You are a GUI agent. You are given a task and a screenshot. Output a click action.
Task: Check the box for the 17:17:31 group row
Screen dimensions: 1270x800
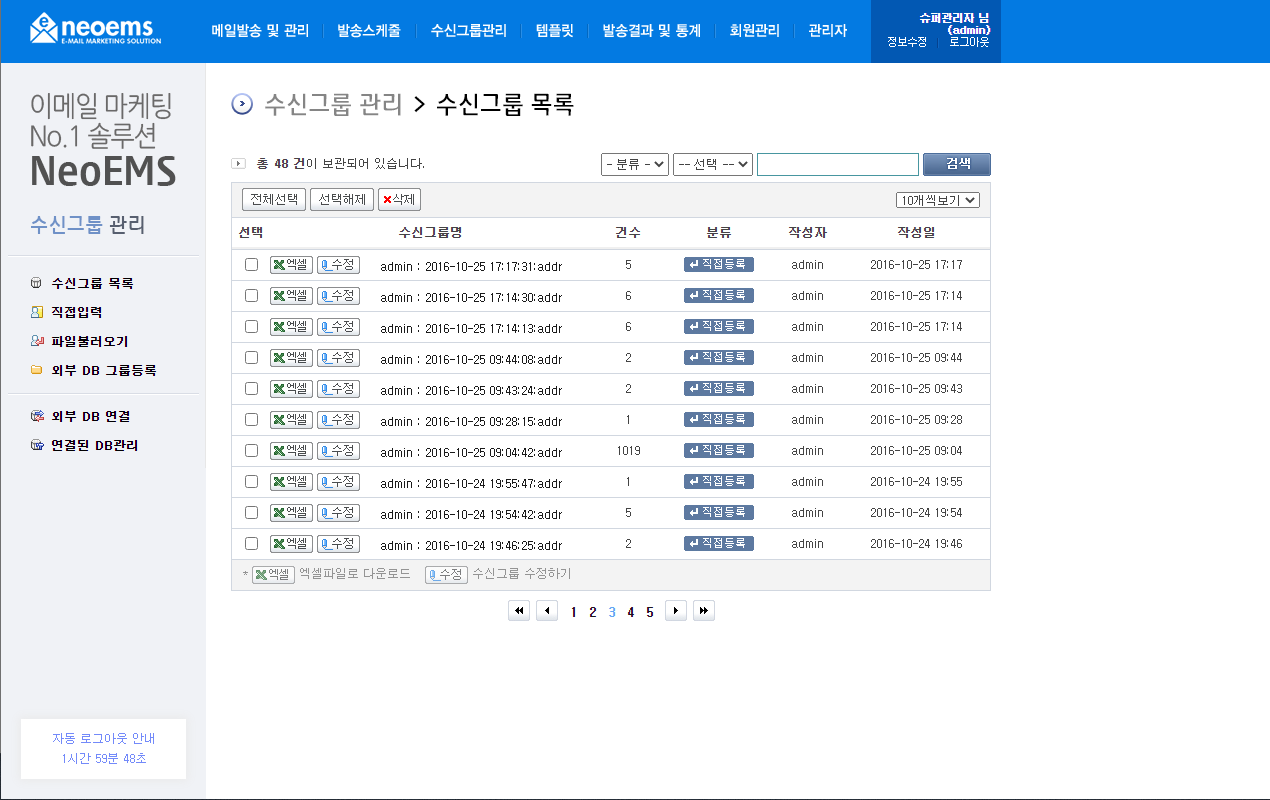click(x=251, y=265)
